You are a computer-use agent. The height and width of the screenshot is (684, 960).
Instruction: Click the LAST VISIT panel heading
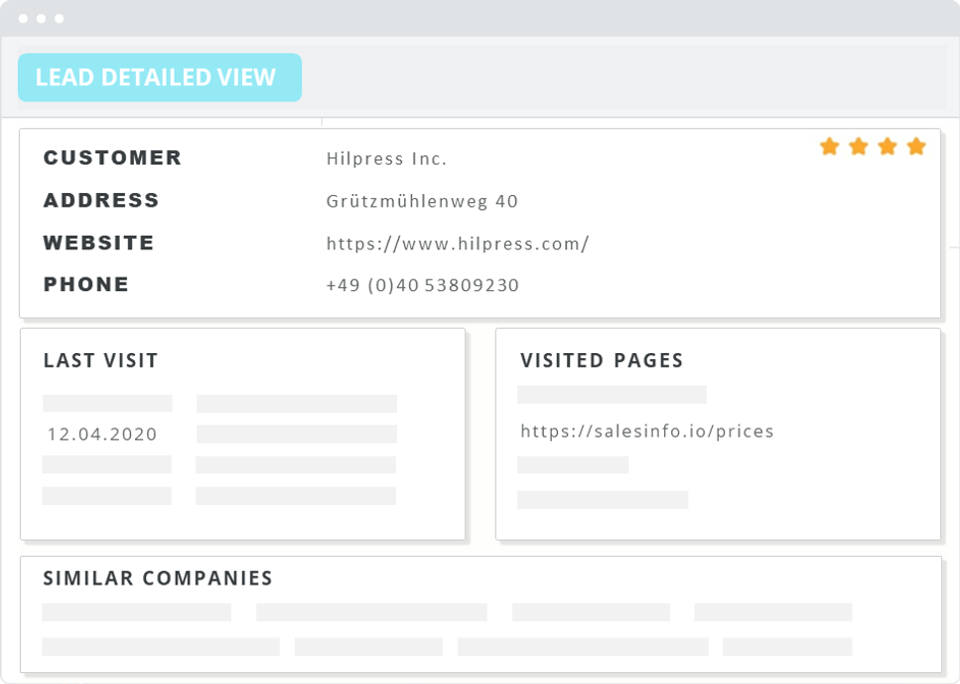(101, 360)
